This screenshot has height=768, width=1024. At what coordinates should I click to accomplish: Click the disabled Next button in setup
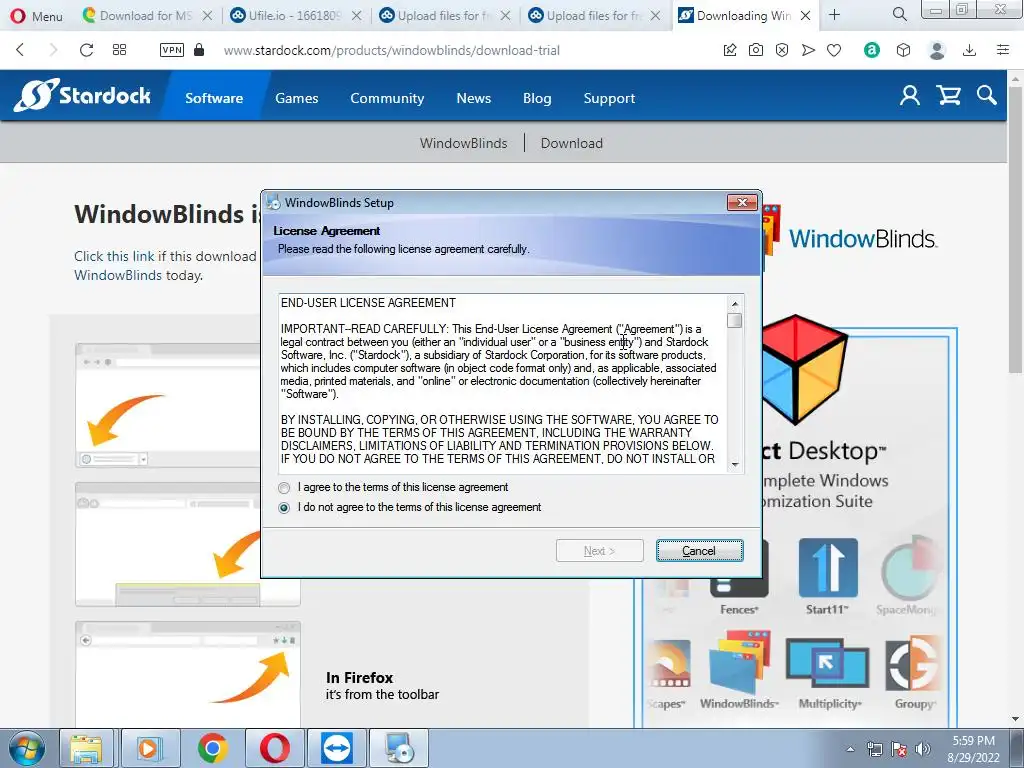[x=600, y=551]
